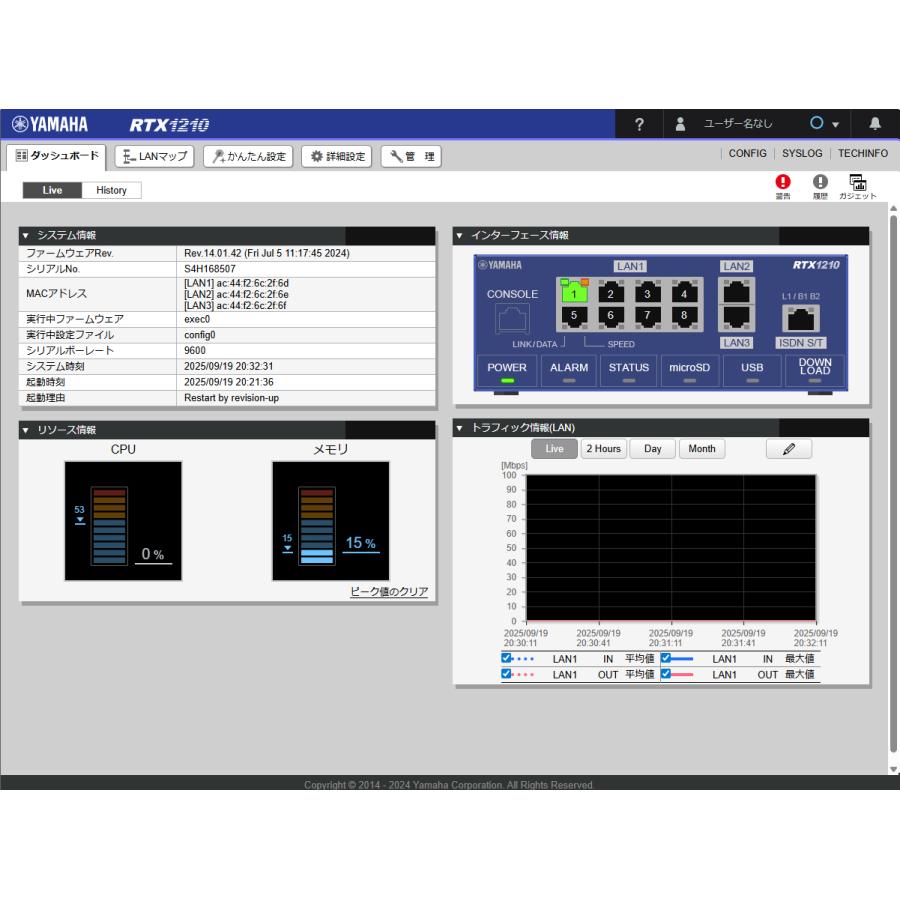Open the gadget selection icon
The height and width of the screenshot is (900, 900).
point(858,183)
